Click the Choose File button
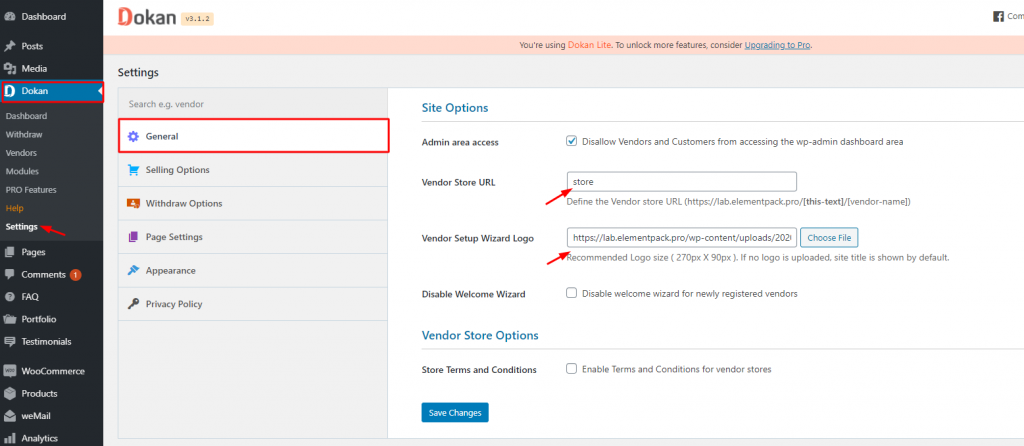Viewport: 1024px width, 446px height. click(829, 238)
